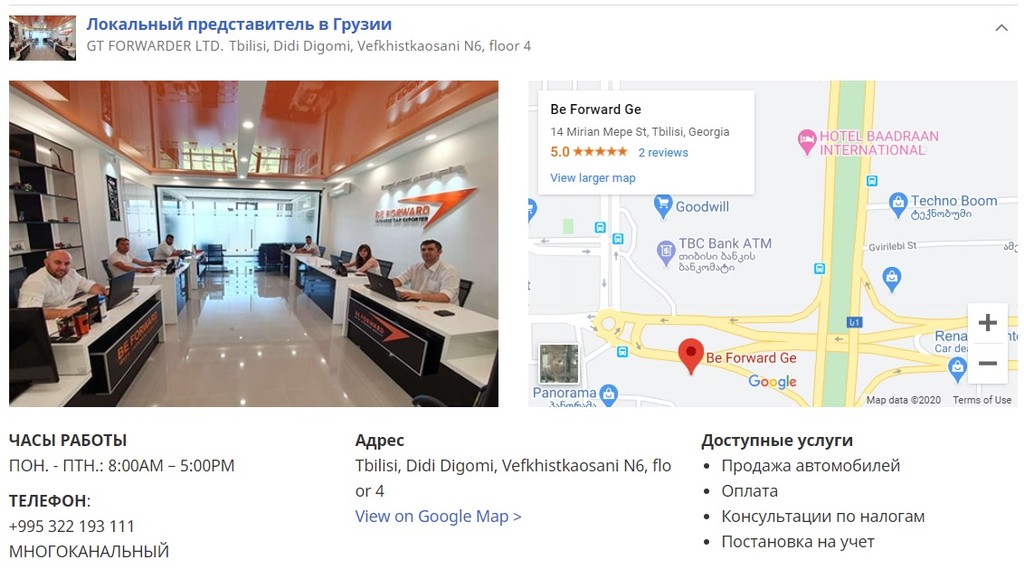Viewport: 1024px width, 569px height.
Task: Open the View larger map link
Action: click(x=592, y=178)
